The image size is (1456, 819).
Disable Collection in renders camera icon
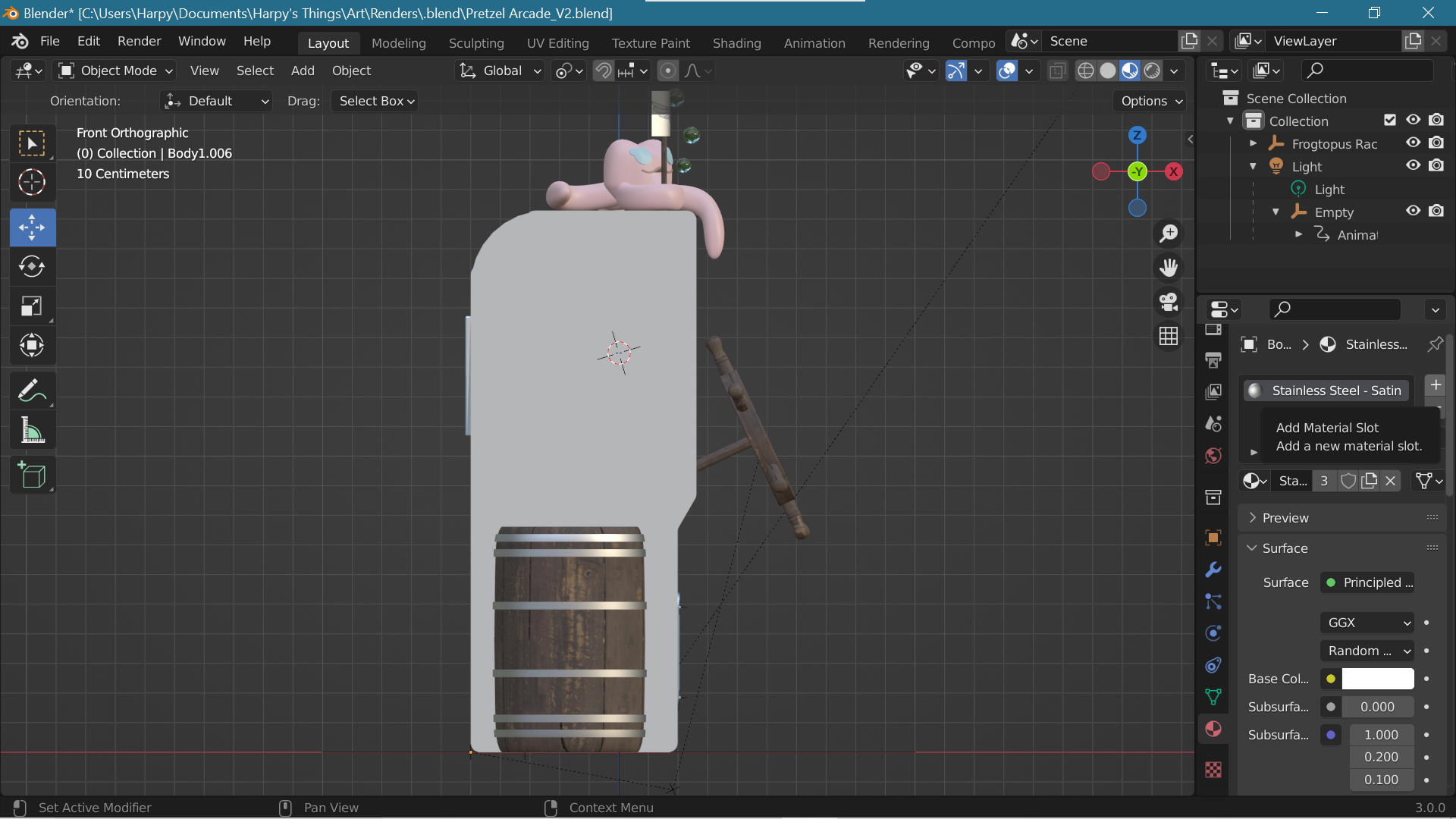click(x=1436, y=120)
